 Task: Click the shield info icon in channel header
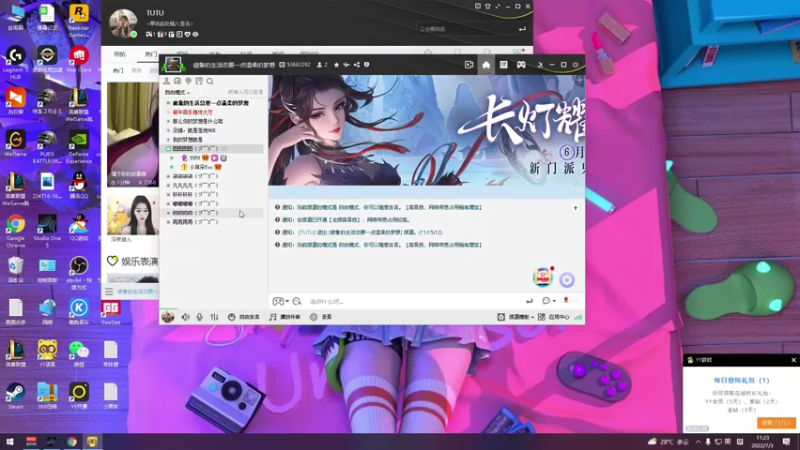(x=366, y=65)
